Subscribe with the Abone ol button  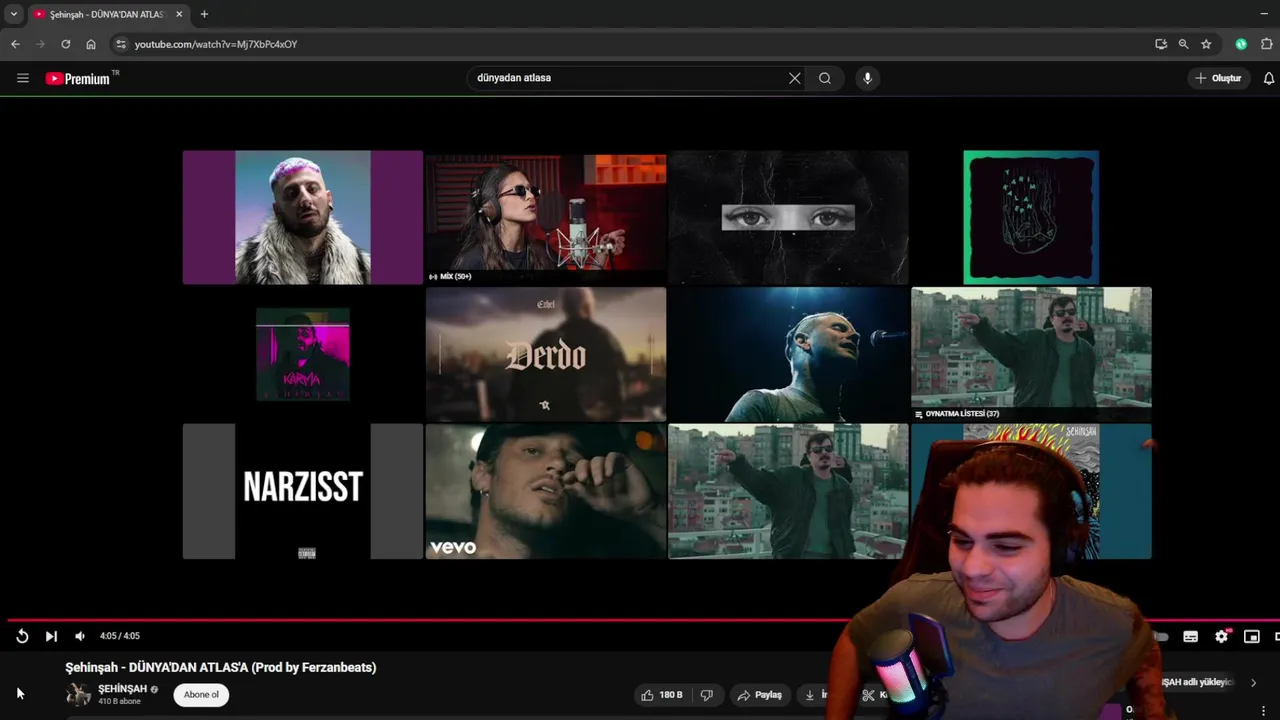[201, 695]
